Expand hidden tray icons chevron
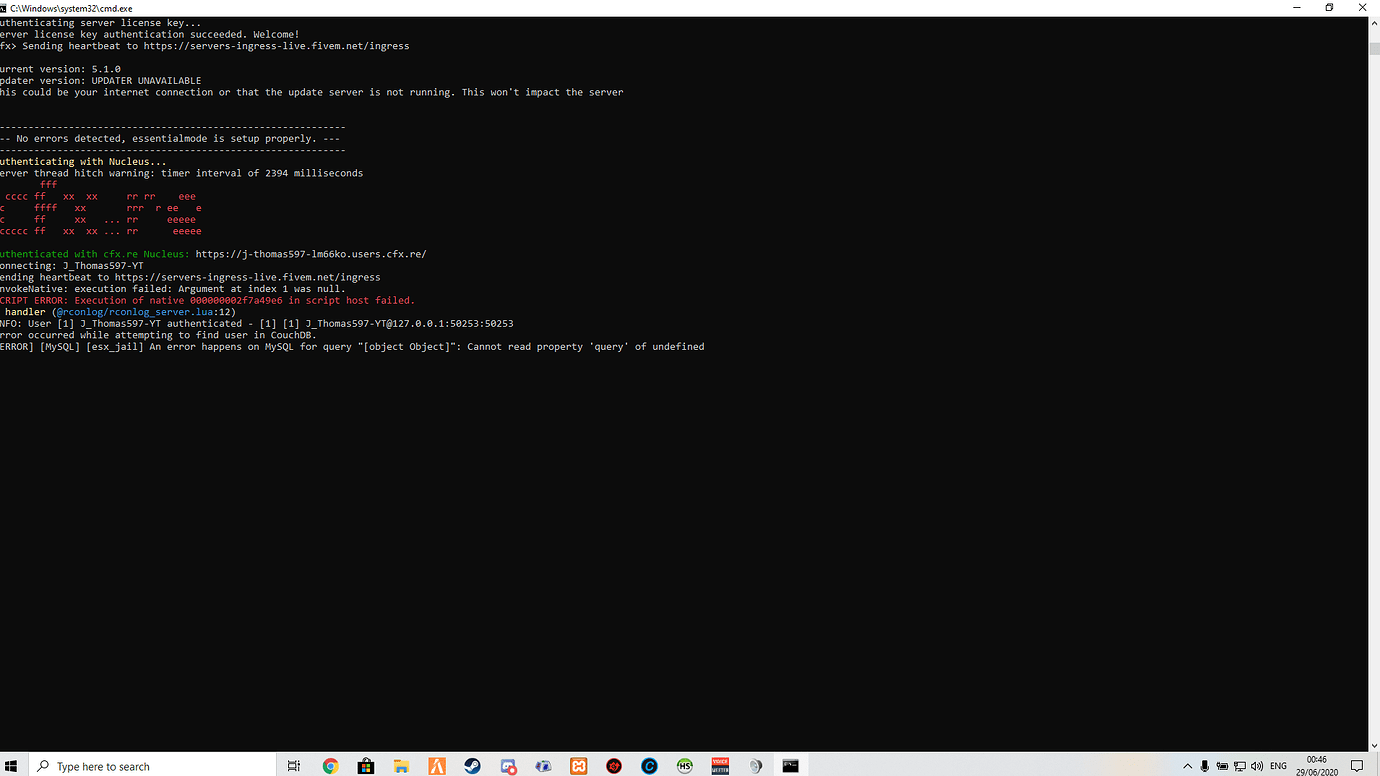 (x=1188, y=765)
